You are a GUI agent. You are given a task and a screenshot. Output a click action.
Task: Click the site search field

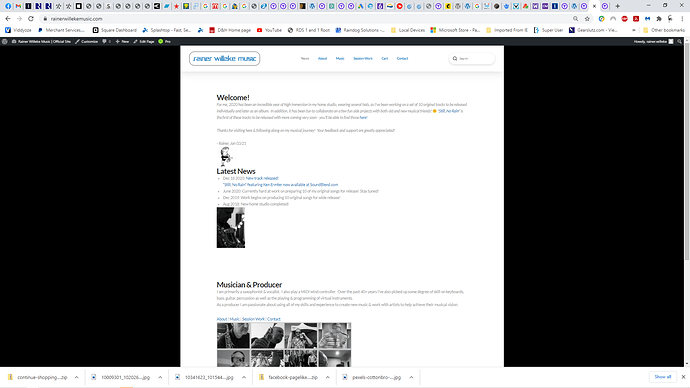click(x=472, y=59)
